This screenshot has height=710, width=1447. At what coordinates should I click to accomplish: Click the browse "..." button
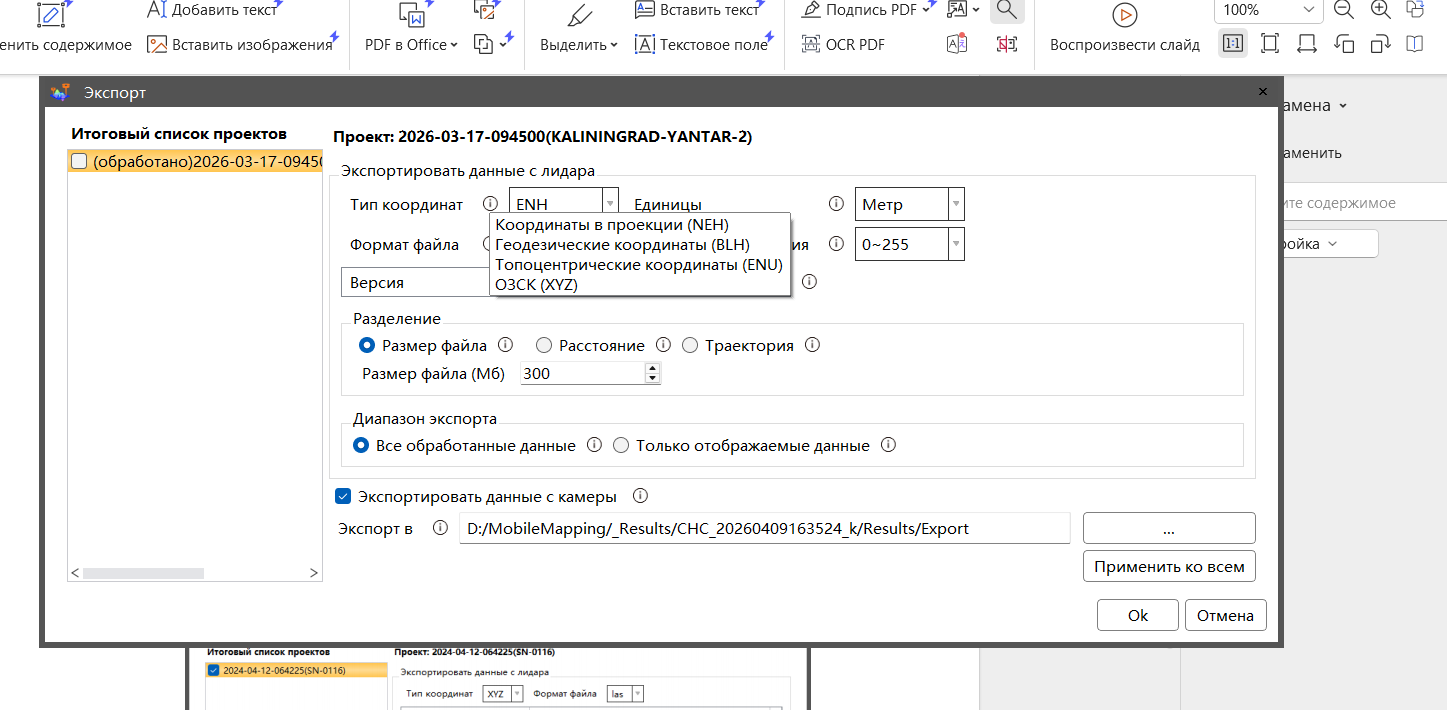[x=1169, y=528]
